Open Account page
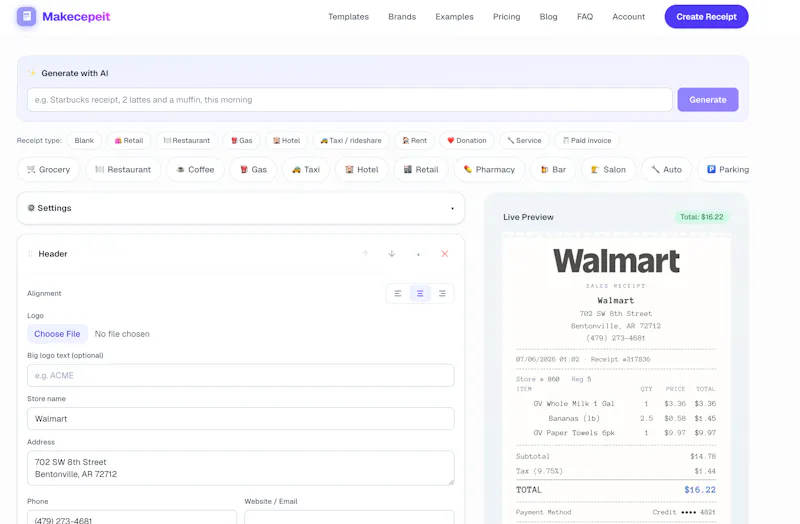 click(x=629, y=17)
